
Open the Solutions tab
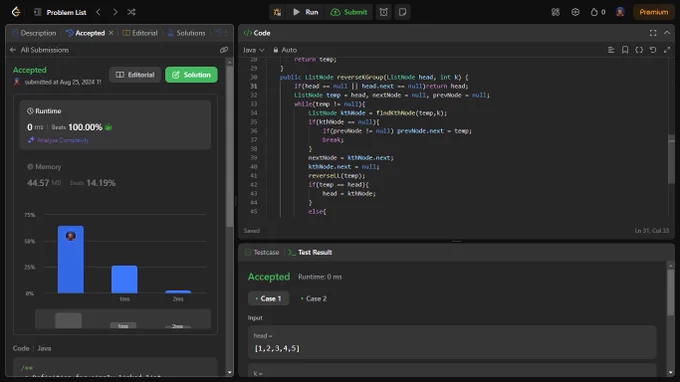coord(186,33)
